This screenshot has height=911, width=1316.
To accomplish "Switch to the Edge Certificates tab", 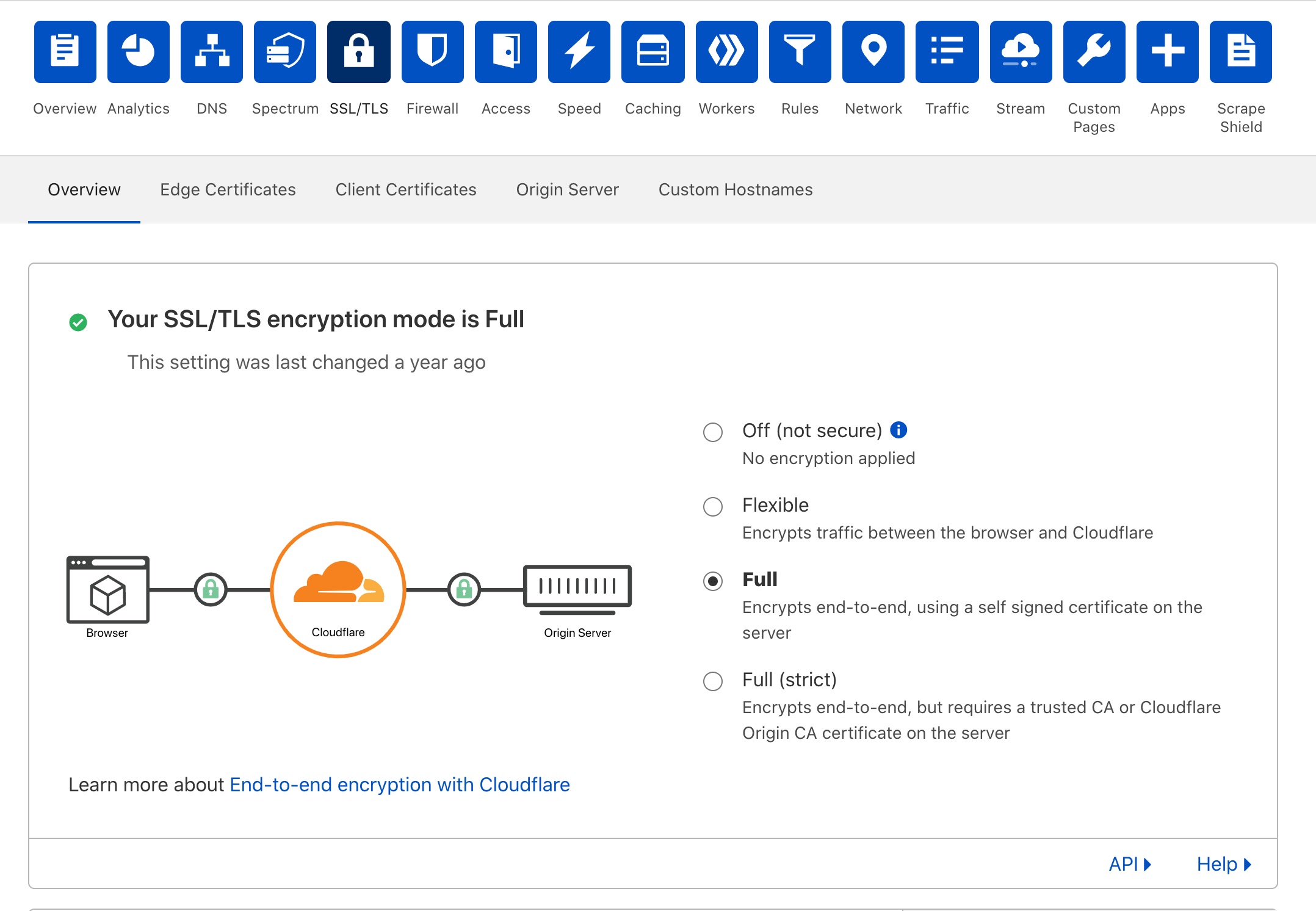I will pyautogui.click(x=228, y=190).
